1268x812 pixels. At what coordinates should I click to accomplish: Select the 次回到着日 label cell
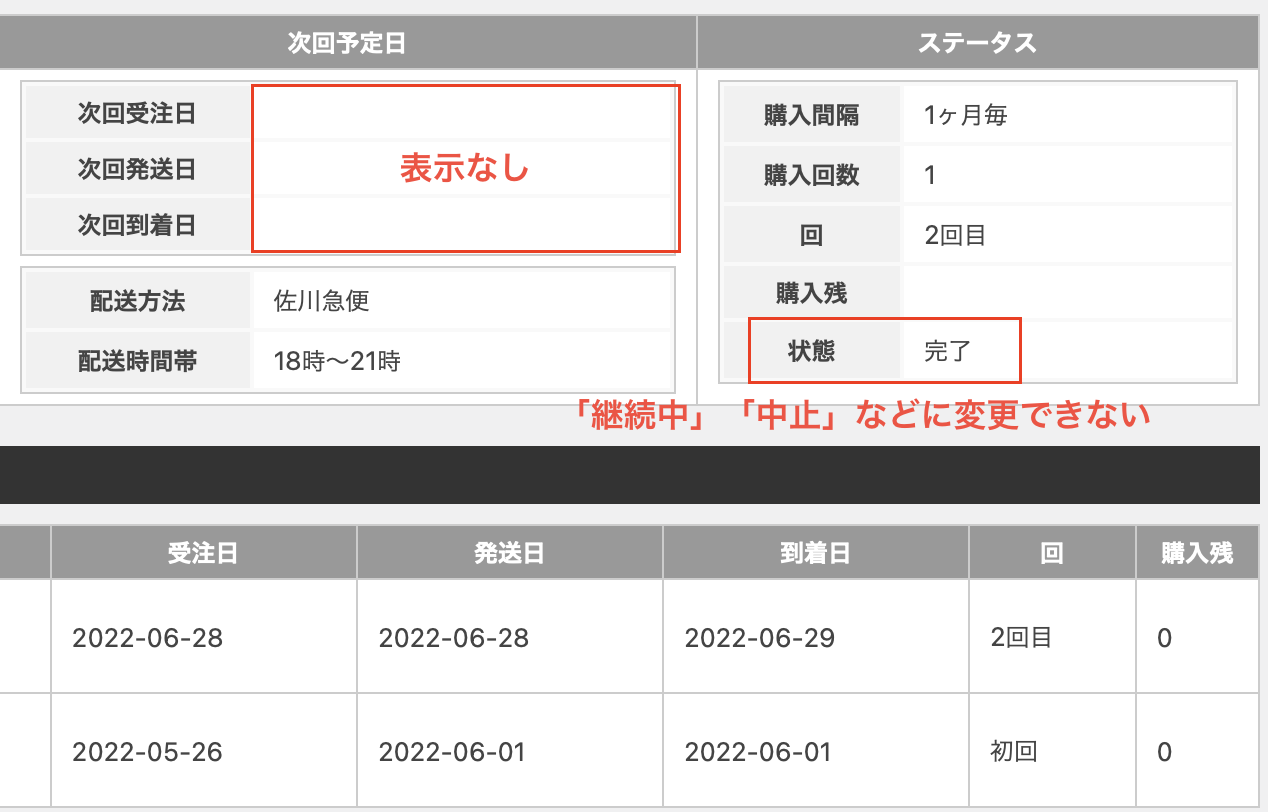click(x=137, y=225)
